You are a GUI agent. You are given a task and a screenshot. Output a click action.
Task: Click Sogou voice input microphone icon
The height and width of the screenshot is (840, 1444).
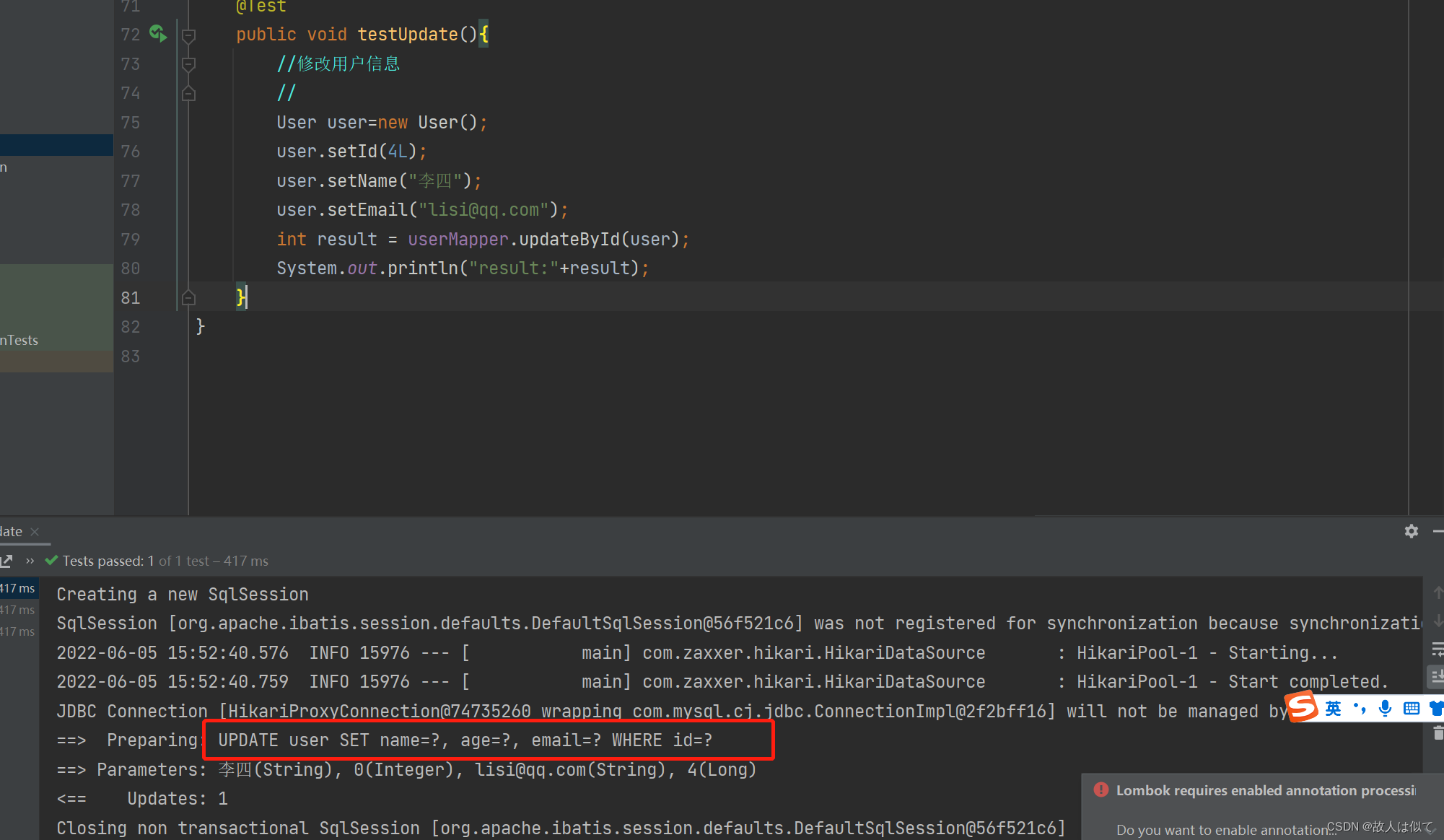(x=1385, y=709)
